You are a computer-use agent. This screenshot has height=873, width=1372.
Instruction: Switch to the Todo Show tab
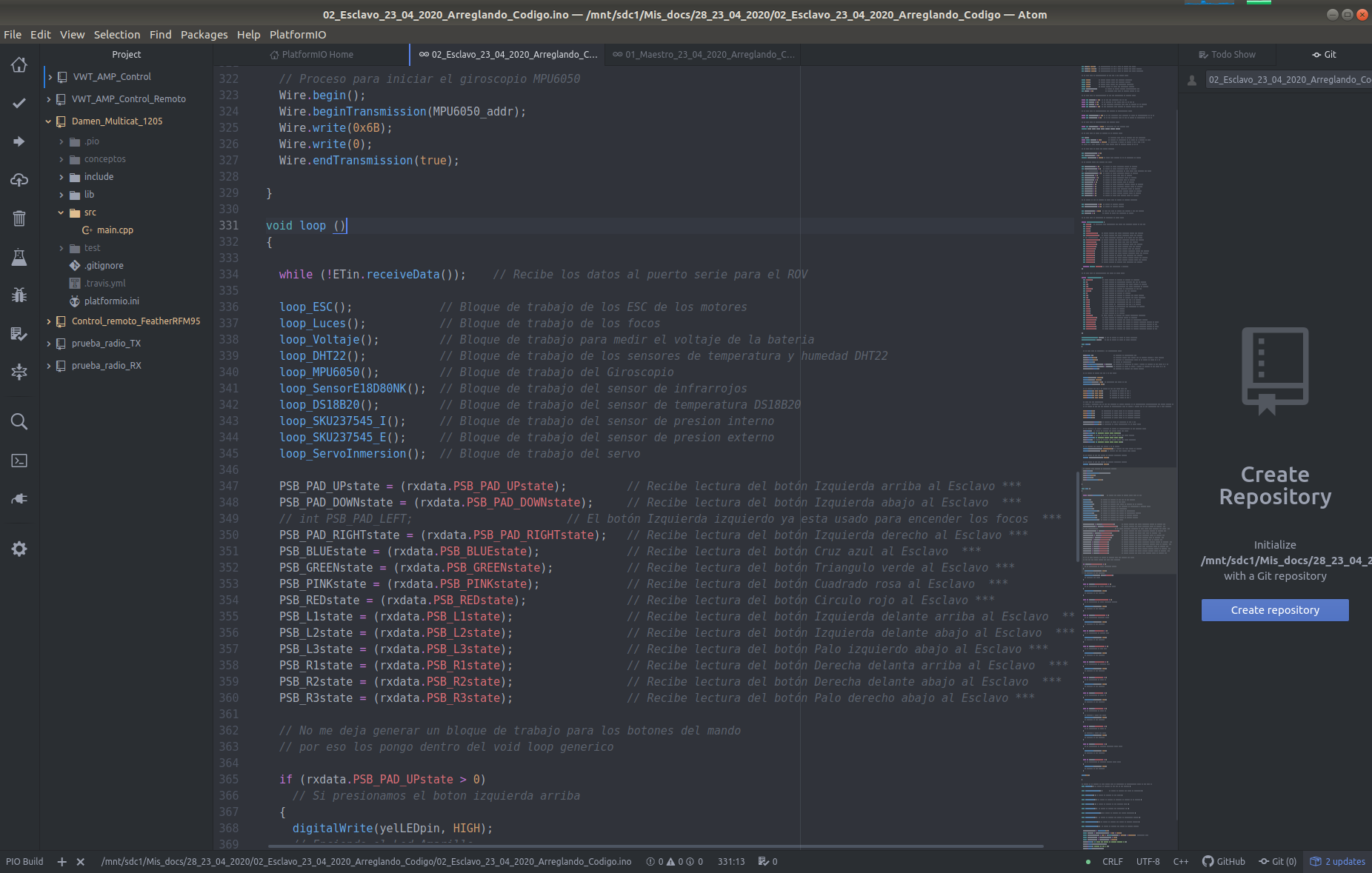pos(1227,55)
